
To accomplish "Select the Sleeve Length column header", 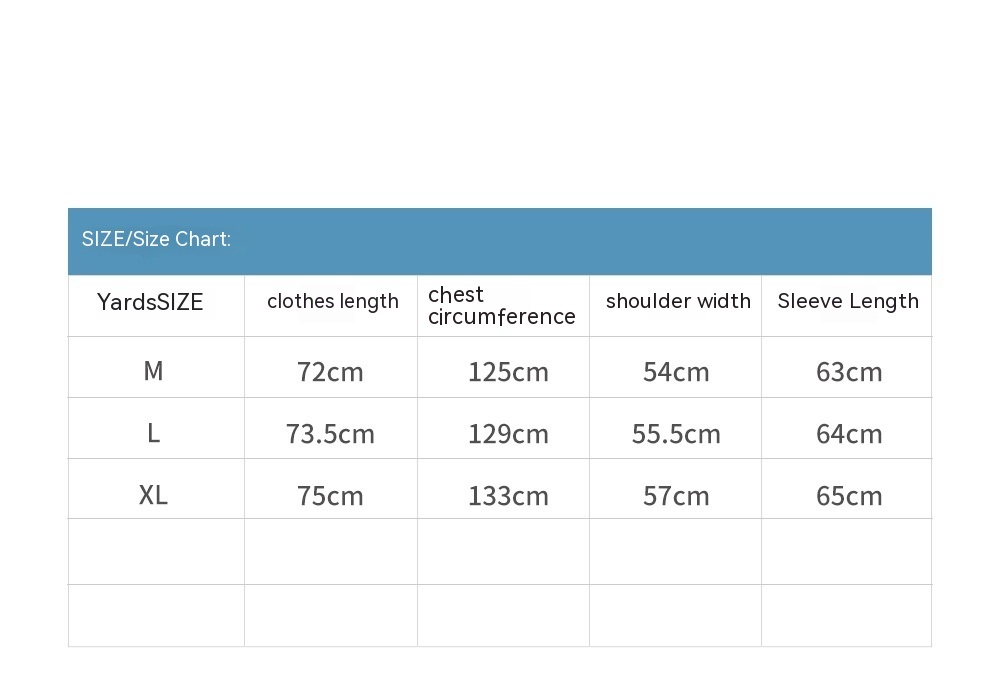I will click(x=848, y=302).
